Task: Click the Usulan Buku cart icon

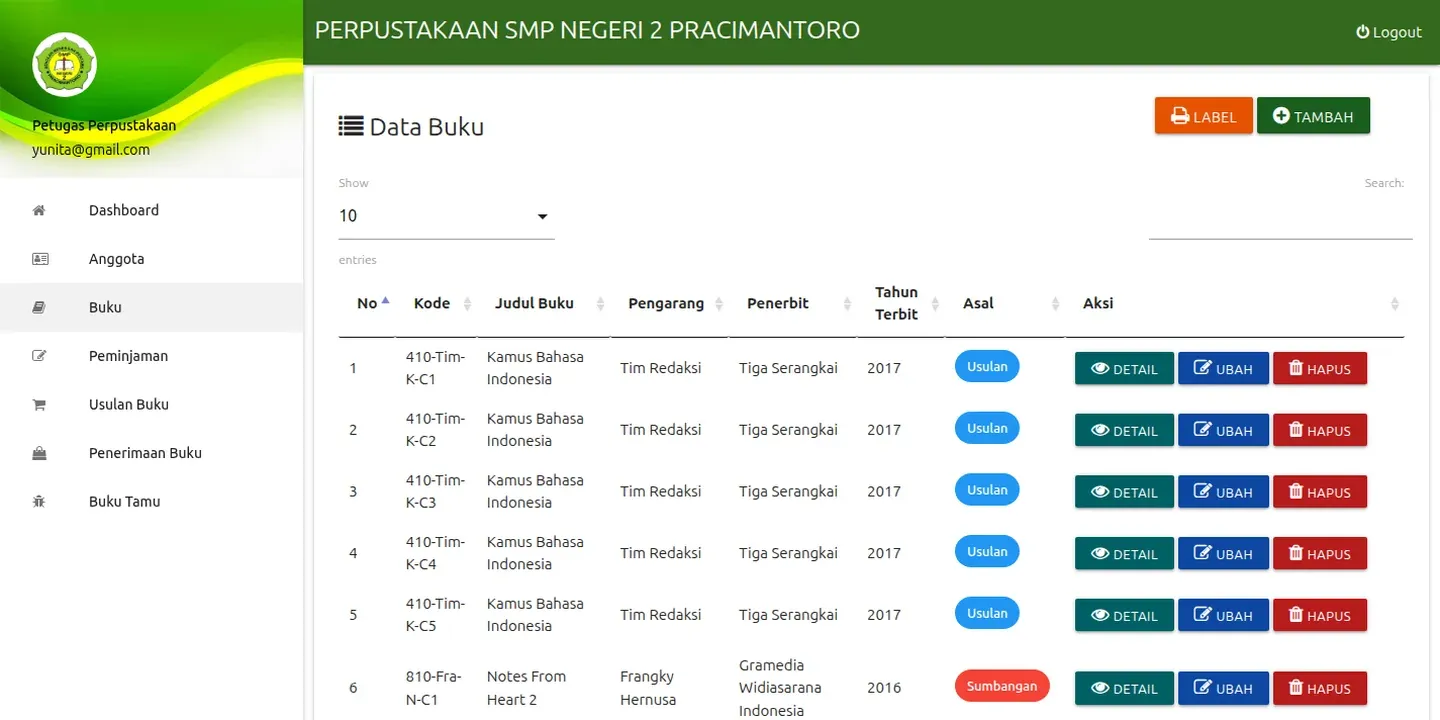Action: point(39,405)
